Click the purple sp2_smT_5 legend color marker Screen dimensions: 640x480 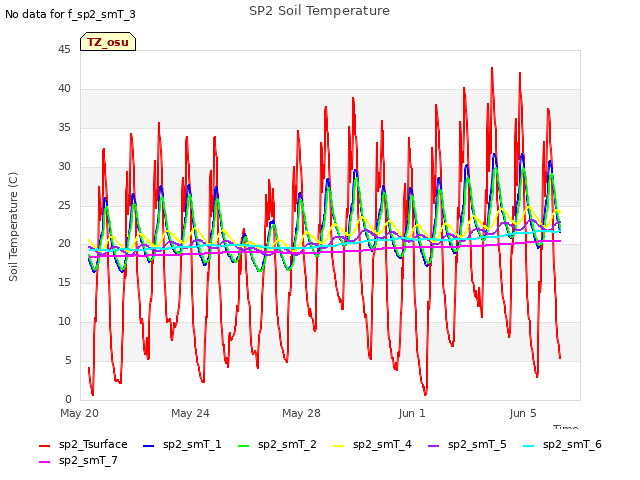point(433,446)
